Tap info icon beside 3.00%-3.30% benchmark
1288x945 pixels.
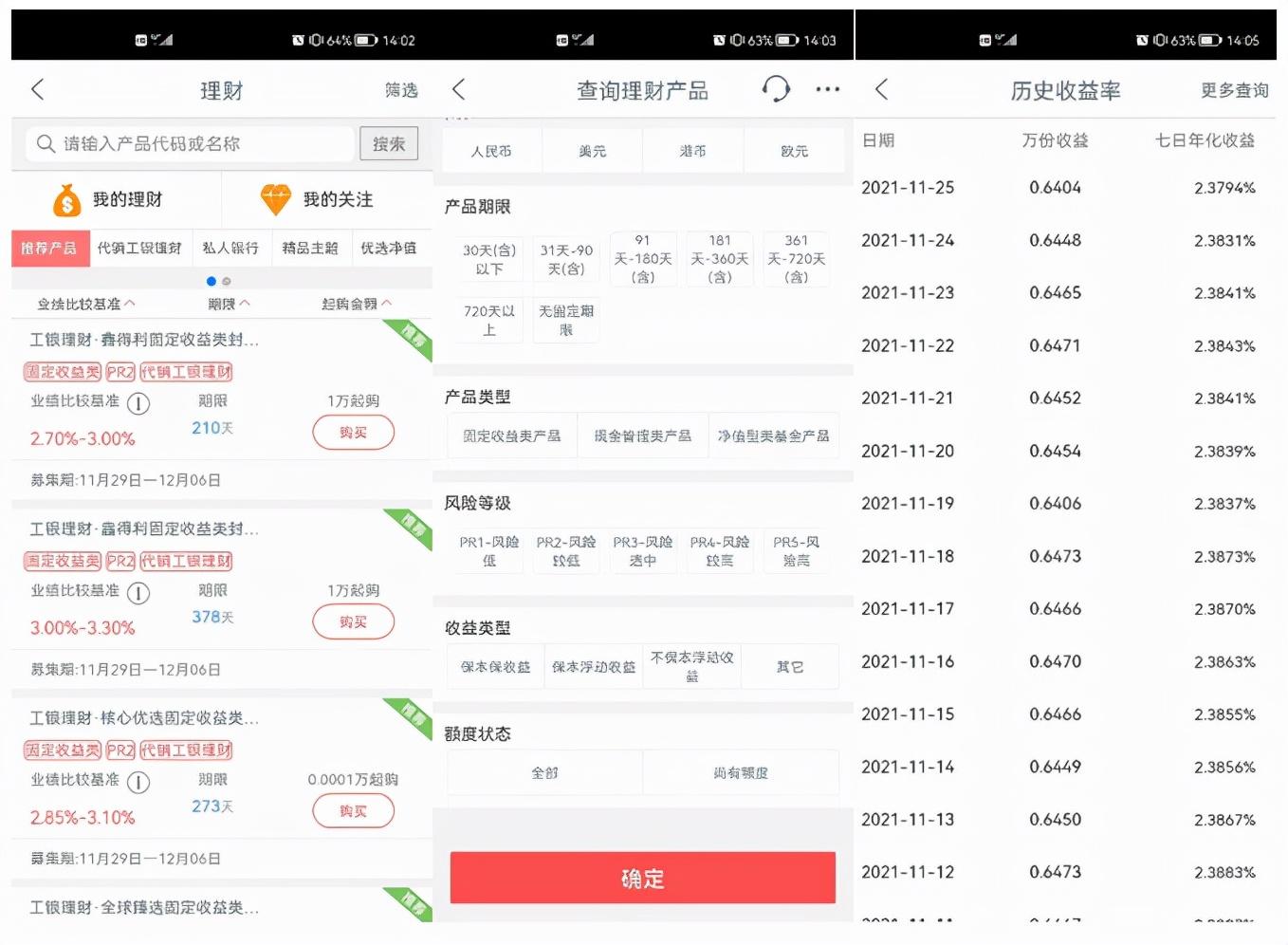click(138, 593)
